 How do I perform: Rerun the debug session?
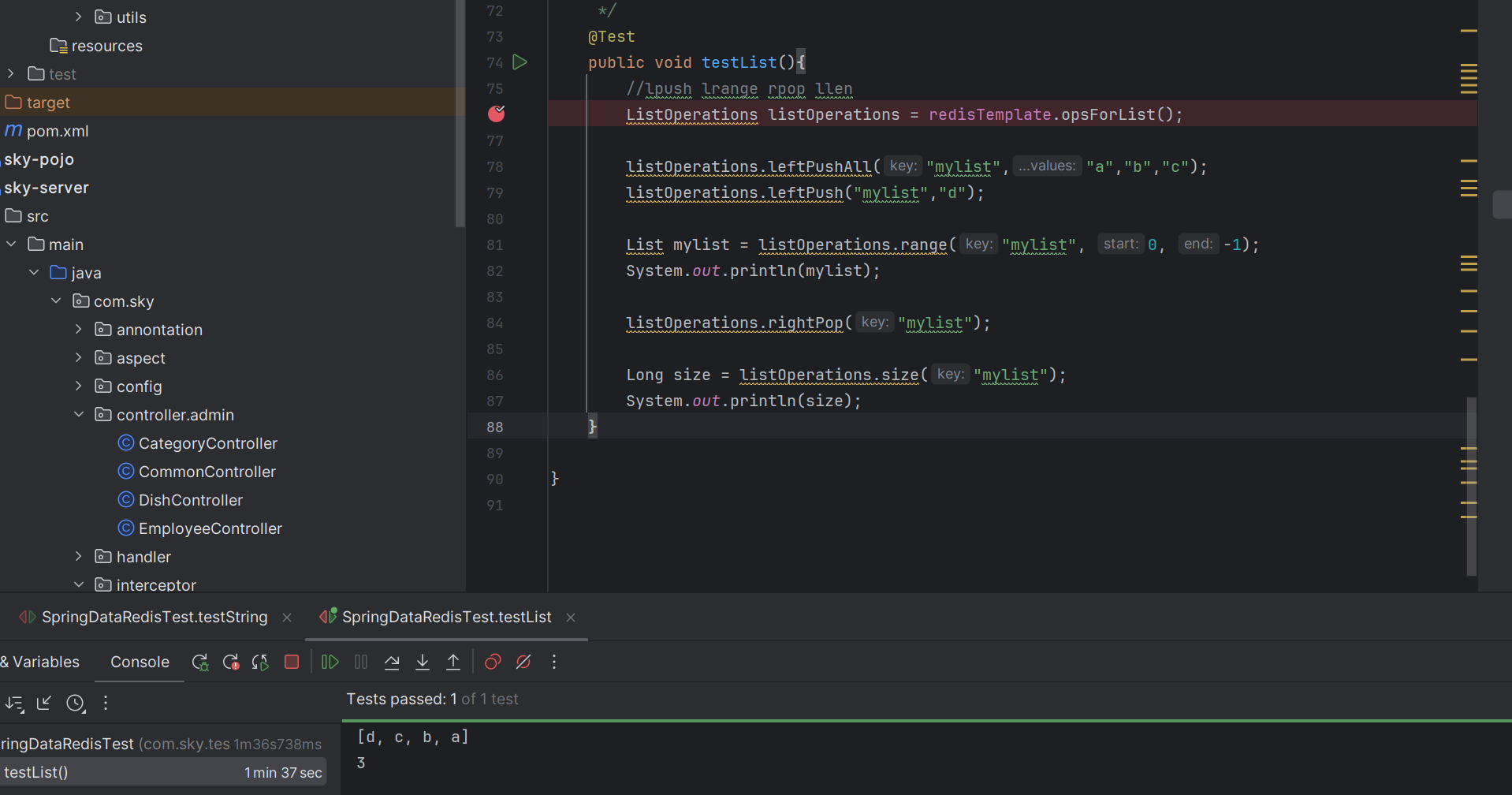200,662
